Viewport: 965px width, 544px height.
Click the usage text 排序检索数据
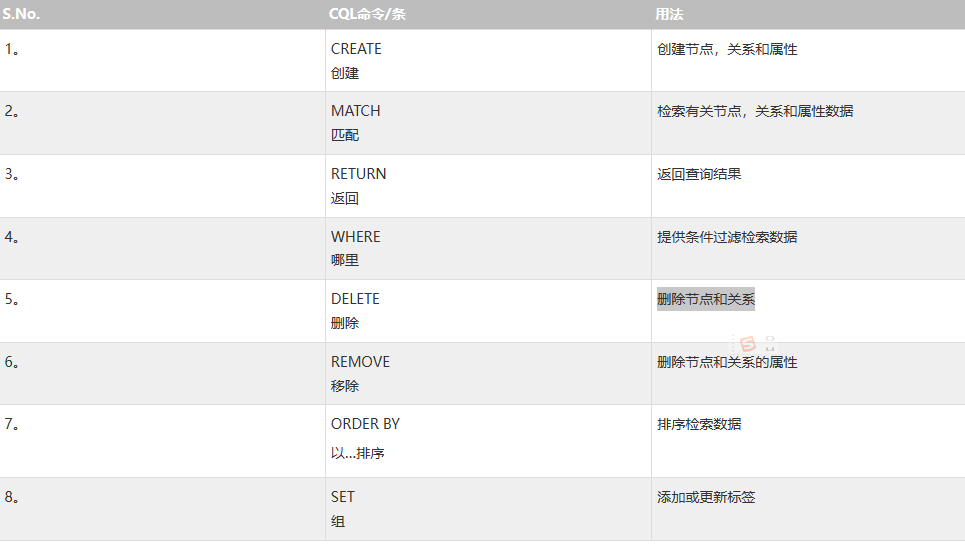(x=699, y=424)
